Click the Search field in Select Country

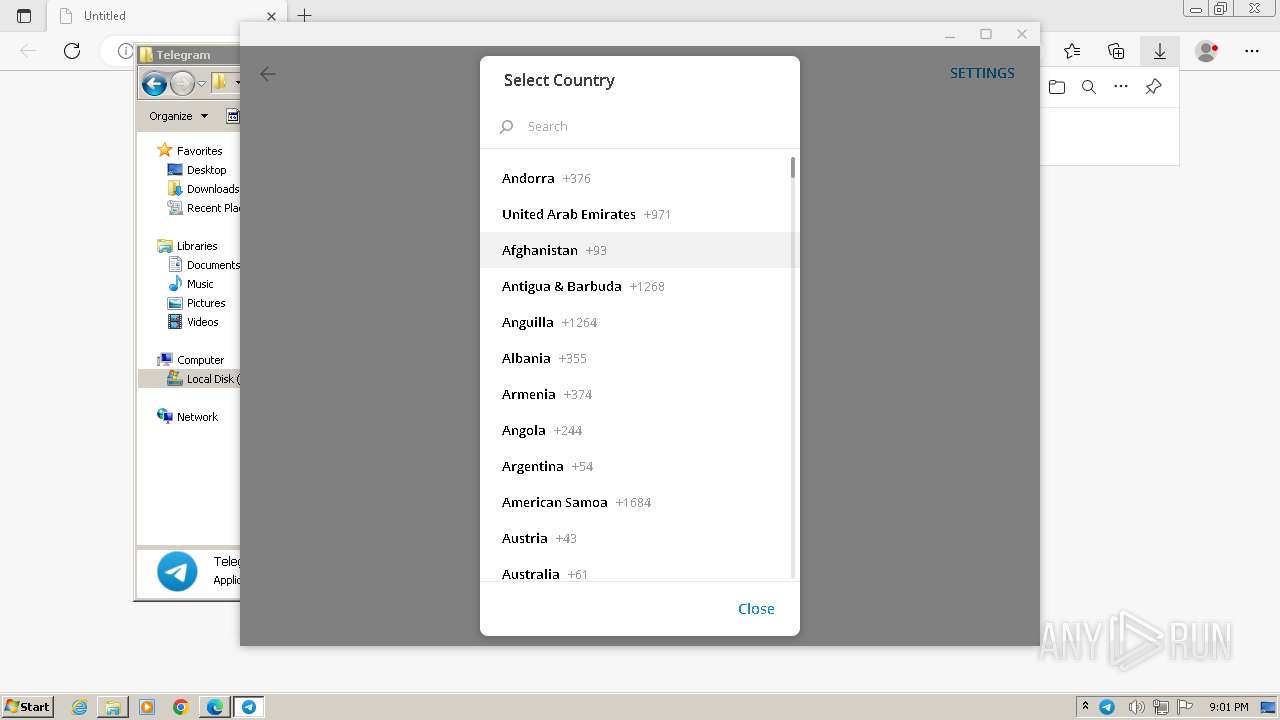(x=640, y=126)
